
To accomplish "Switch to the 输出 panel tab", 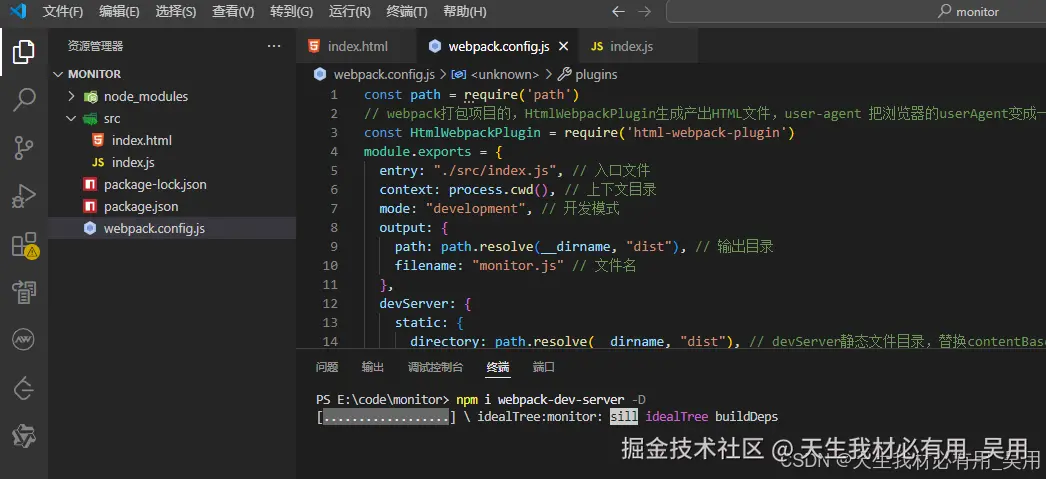I will (373, 367).
